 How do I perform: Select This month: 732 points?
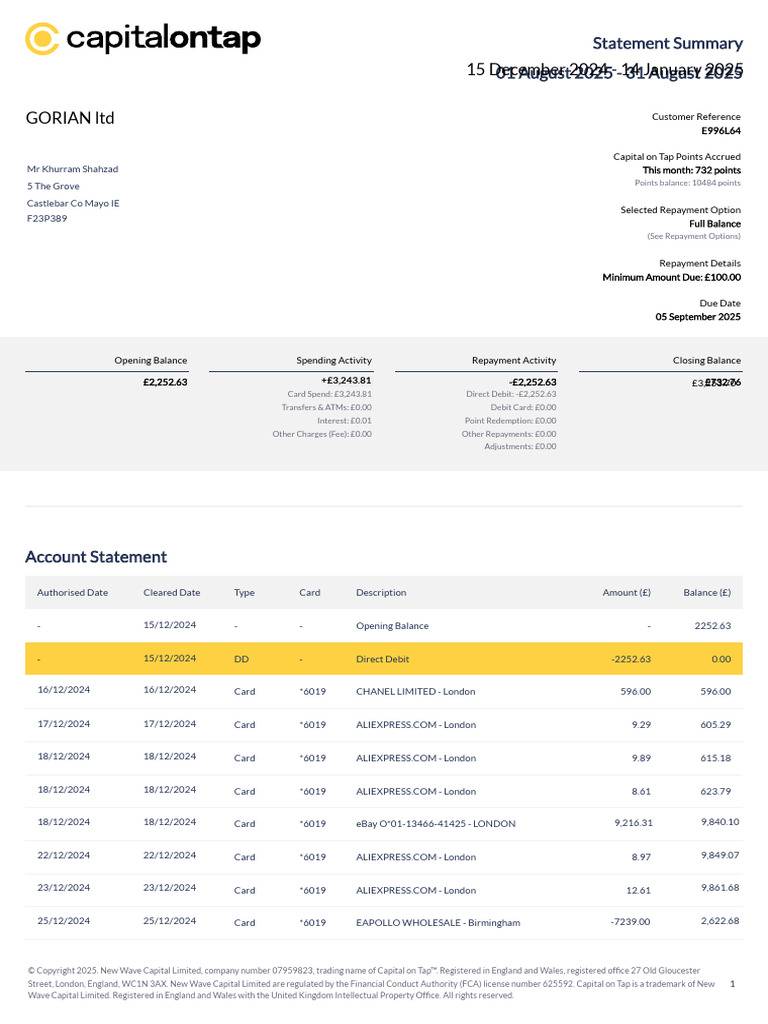tap(692, 170)
